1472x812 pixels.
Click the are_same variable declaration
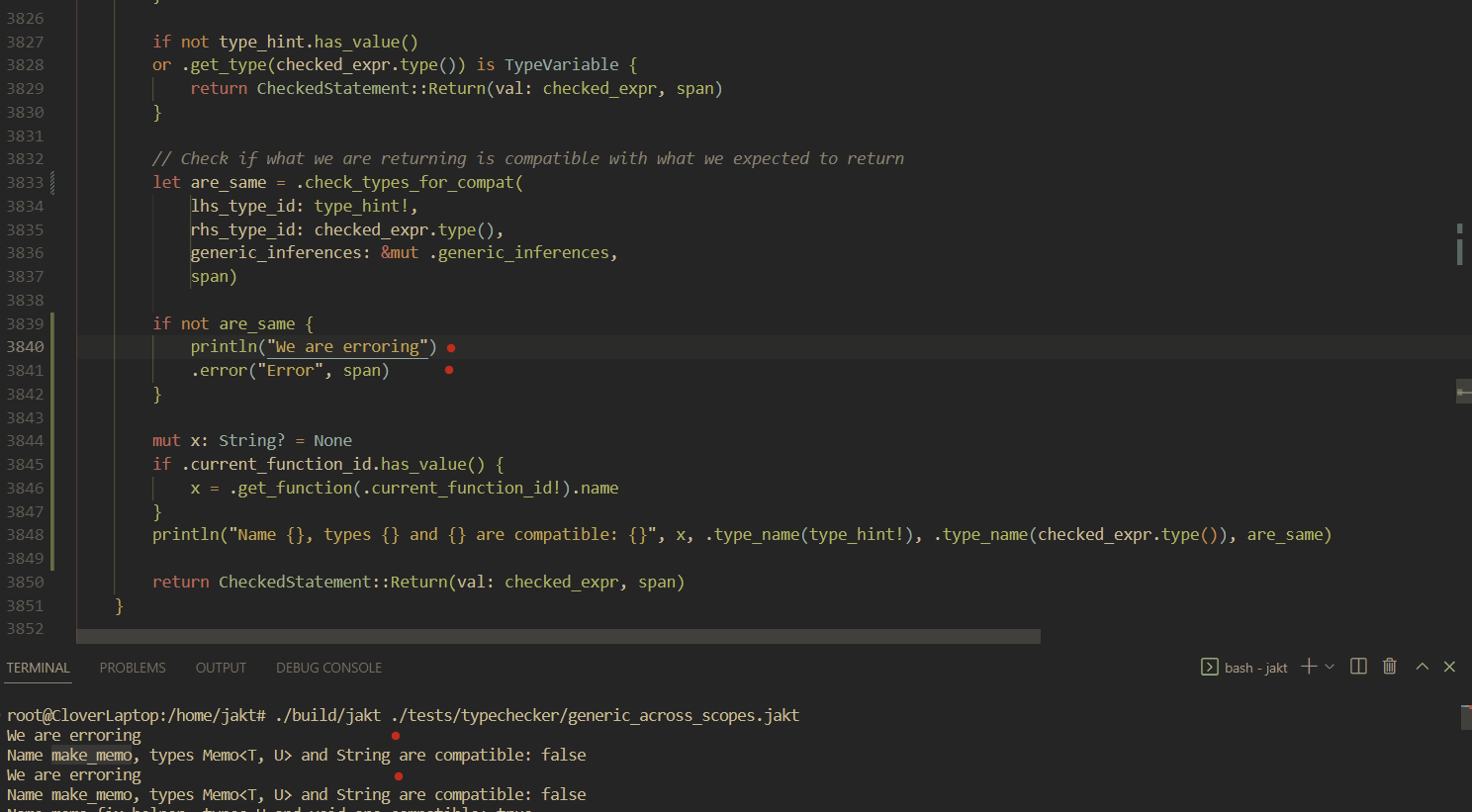tap(229, 183)
